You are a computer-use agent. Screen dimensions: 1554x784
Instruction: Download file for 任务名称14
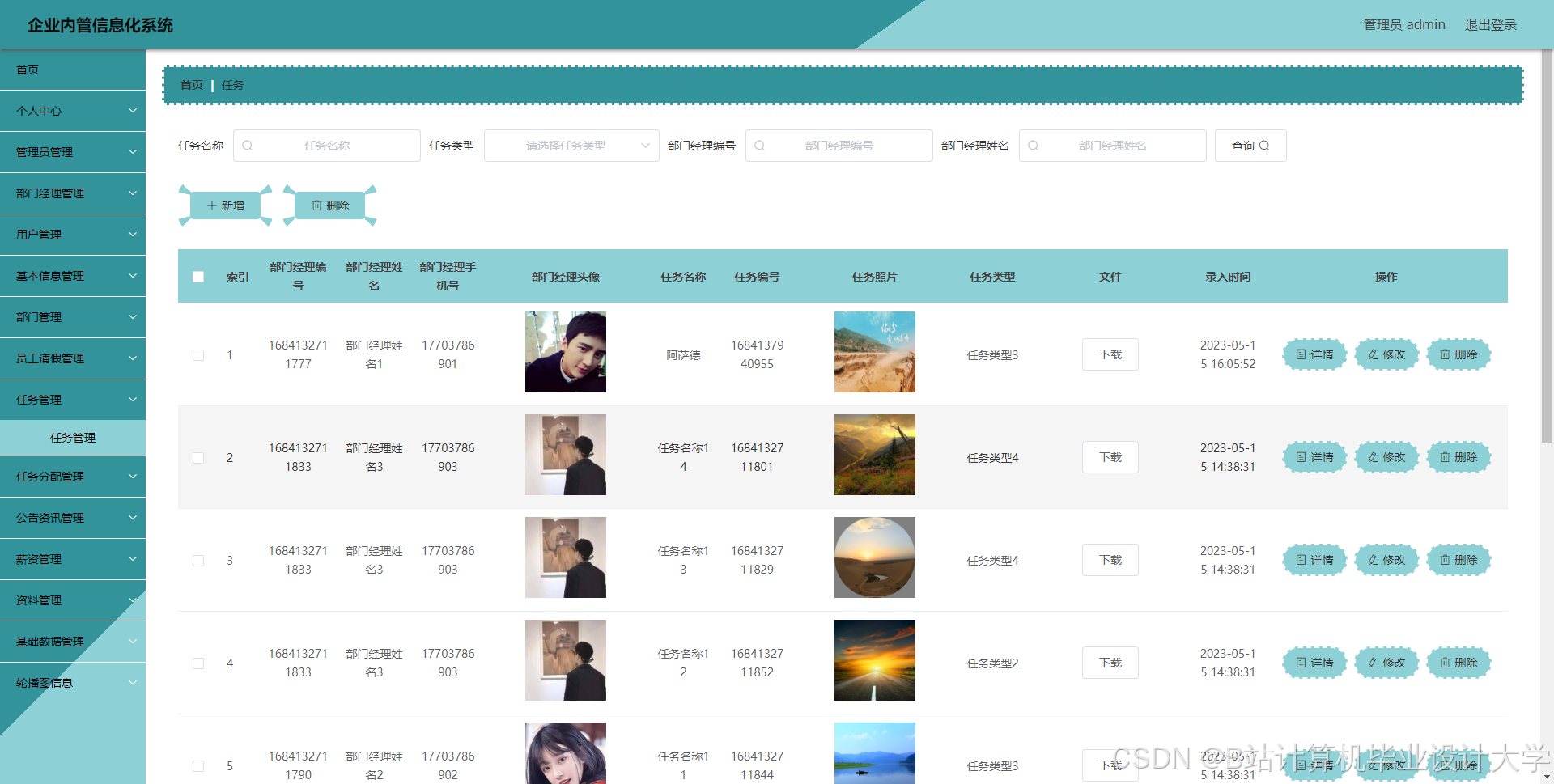(x=1110, y=457)
